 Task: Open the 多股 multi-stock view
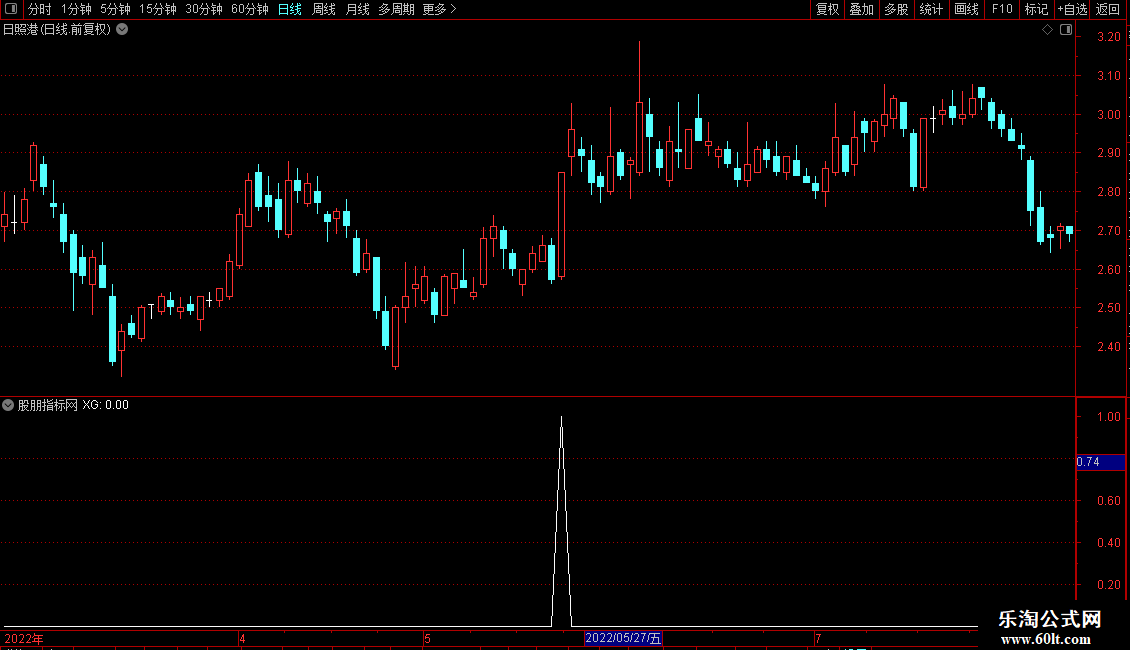click(896, 9)
